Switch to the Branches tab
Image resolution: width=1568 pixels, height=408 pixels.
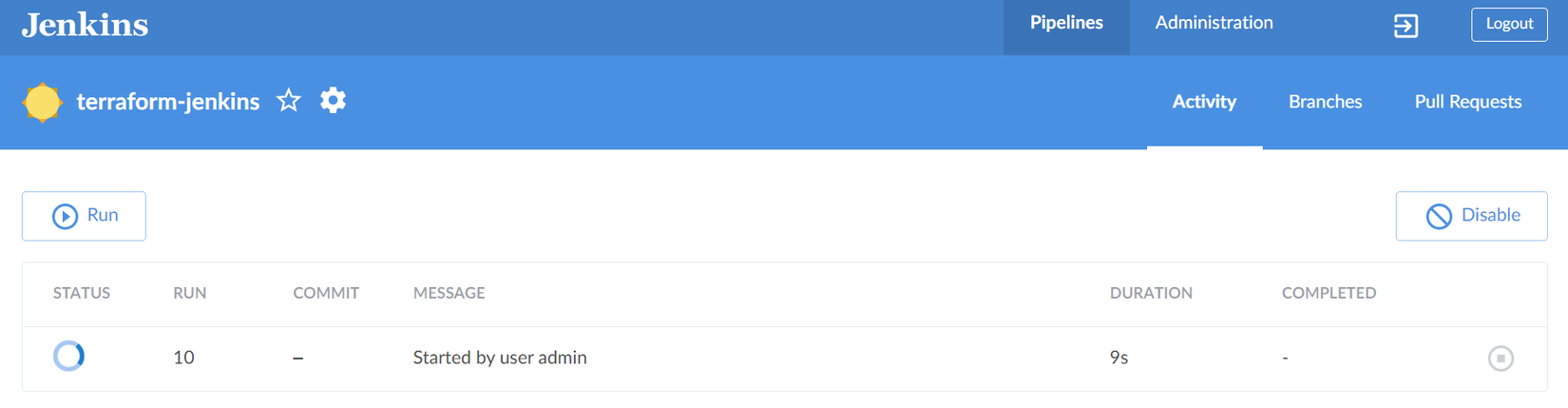pyautogui.click(x=1325, y=102)
